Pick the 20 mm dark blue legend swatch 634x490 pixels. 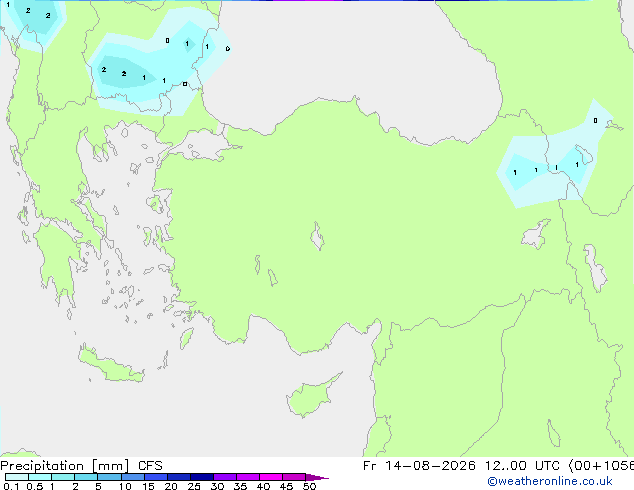tap(179, 477)
